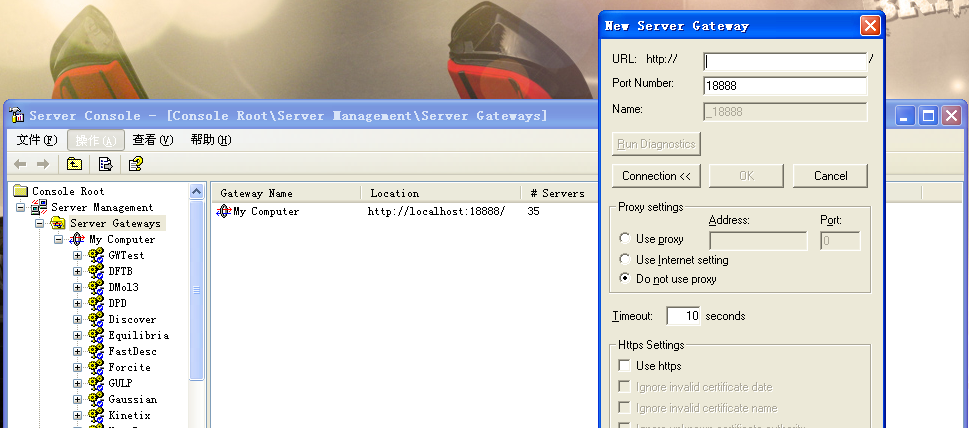Collapse the Server Gateways tree node

pyautogui.click(x=40, y=224)
